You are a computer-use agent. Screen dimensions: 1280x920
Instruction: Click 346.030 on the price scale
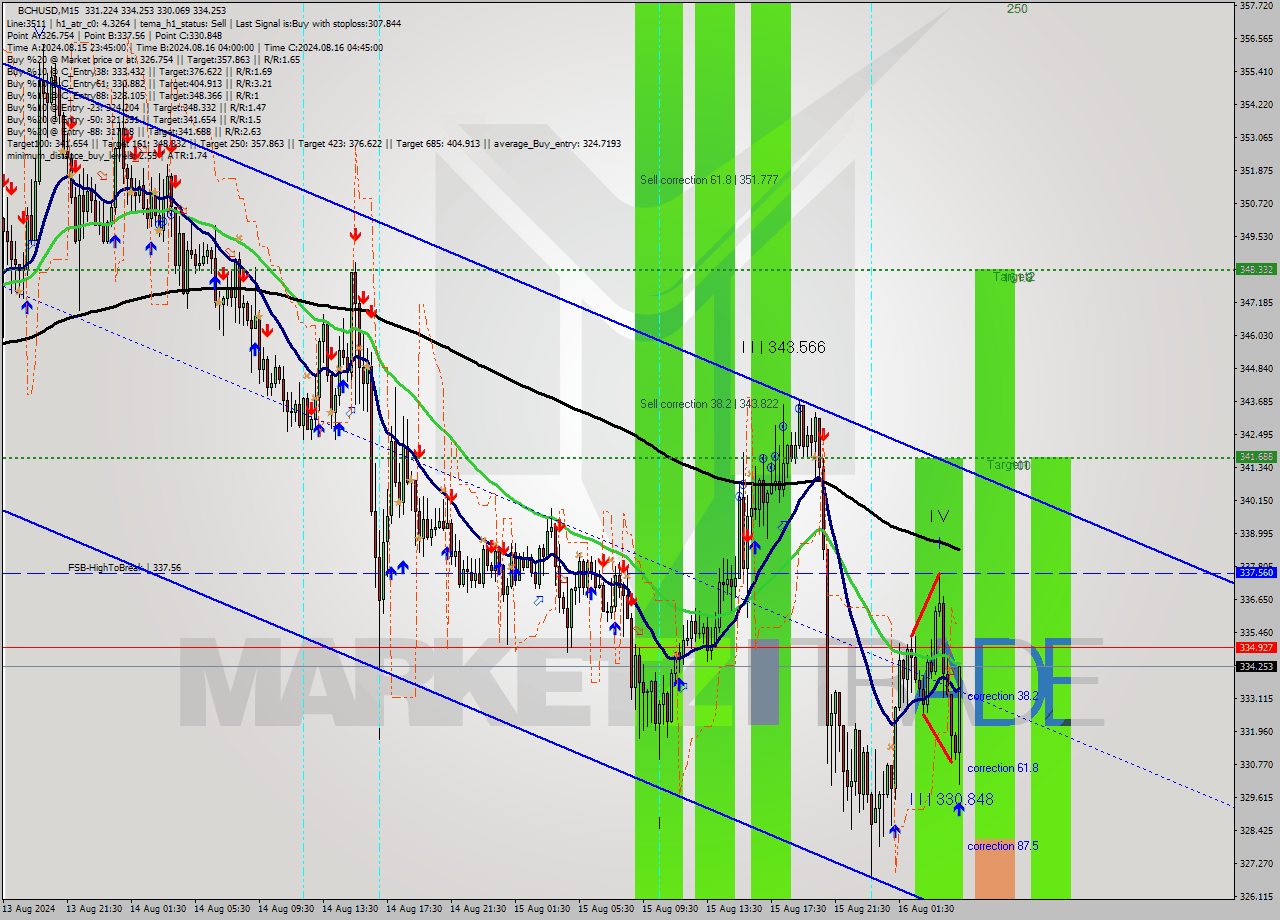[1256, 336]
